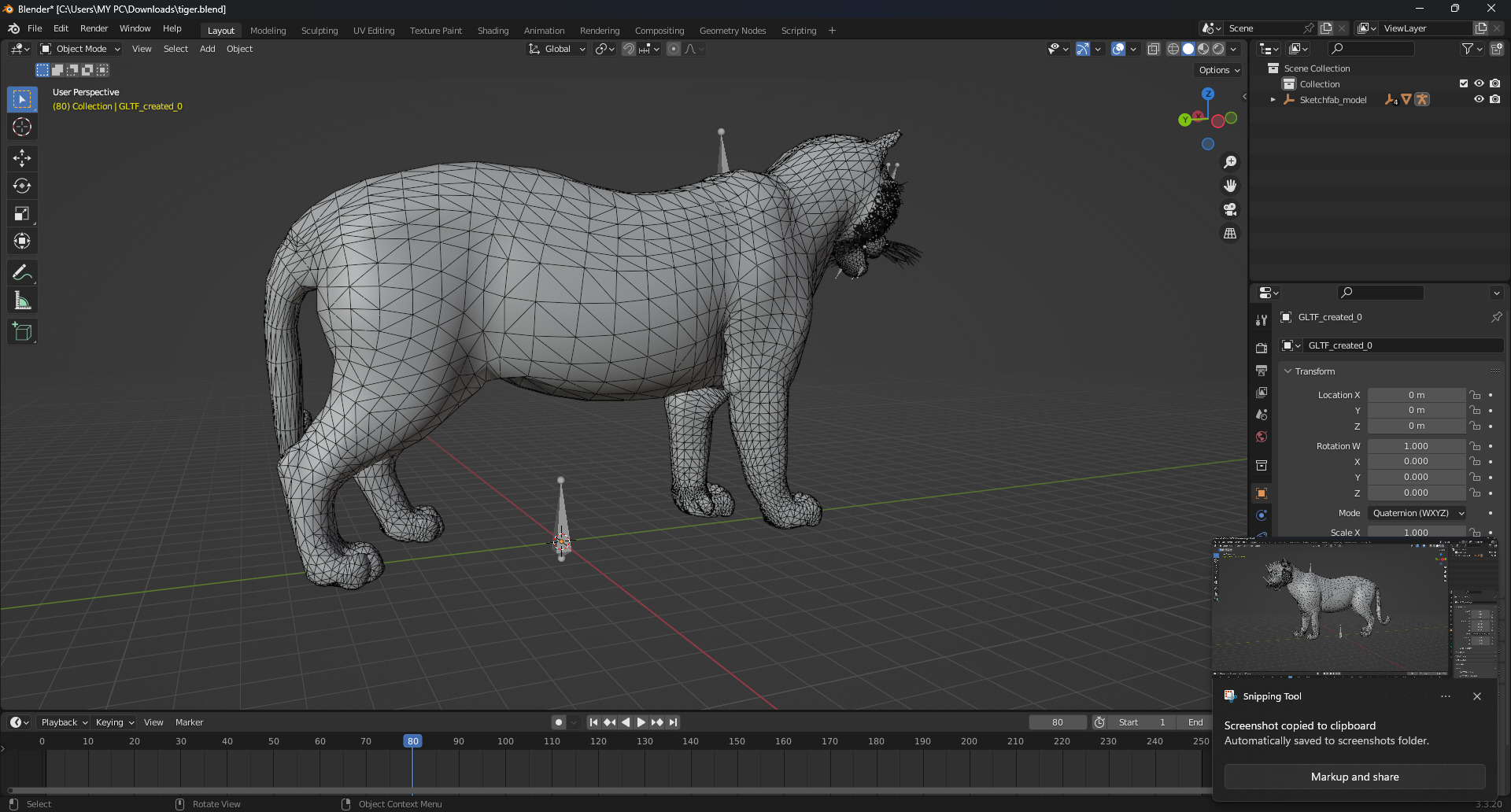1511x812 pixels.
Task: Open Keying dropdown in timeline
Action: [x=114, y=722]
